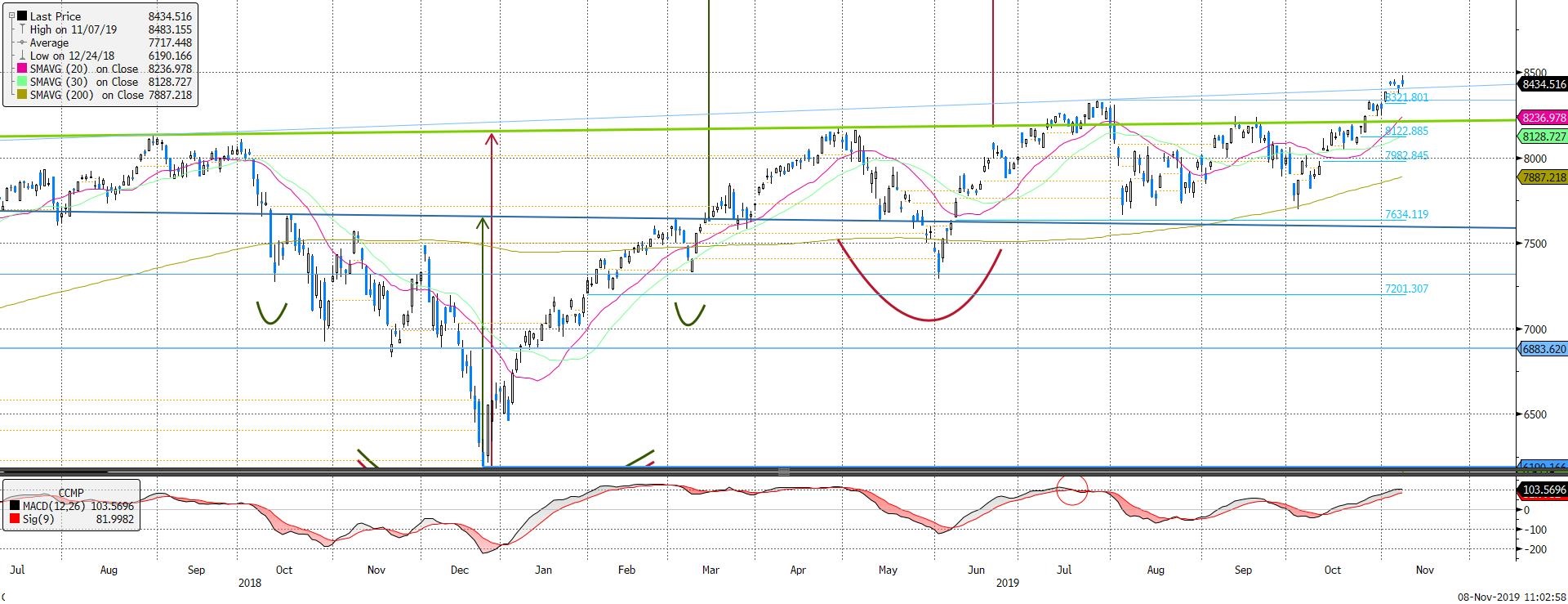The height and width of the screenshot is (604, 1568).
Task: Click the 7717.448 average value in legend
Action: coord(170,43)
